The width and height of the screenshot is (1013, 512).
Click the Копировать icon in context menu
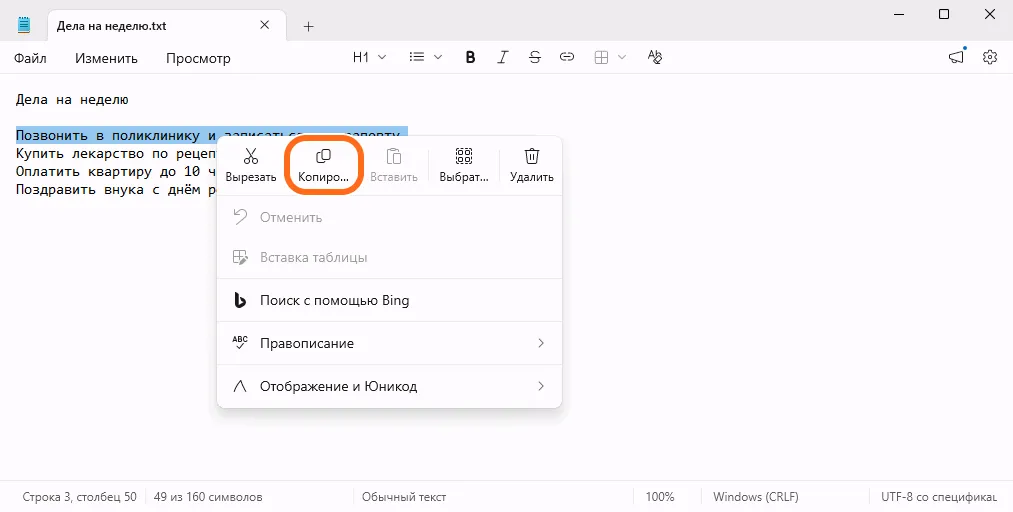323,156
